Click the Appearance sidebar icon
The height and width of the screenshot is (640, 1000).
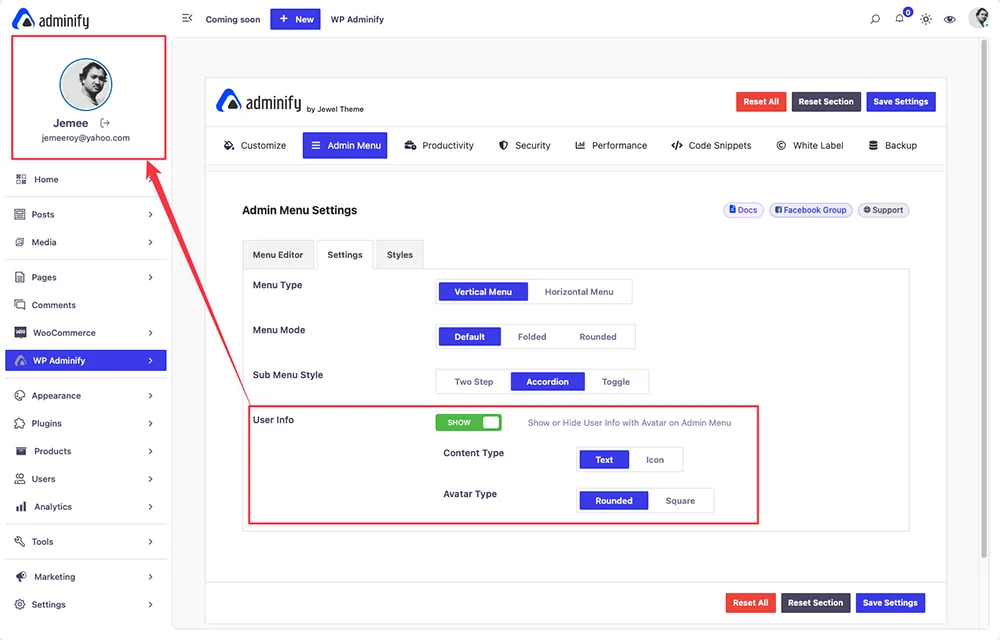tap(20, 396)
